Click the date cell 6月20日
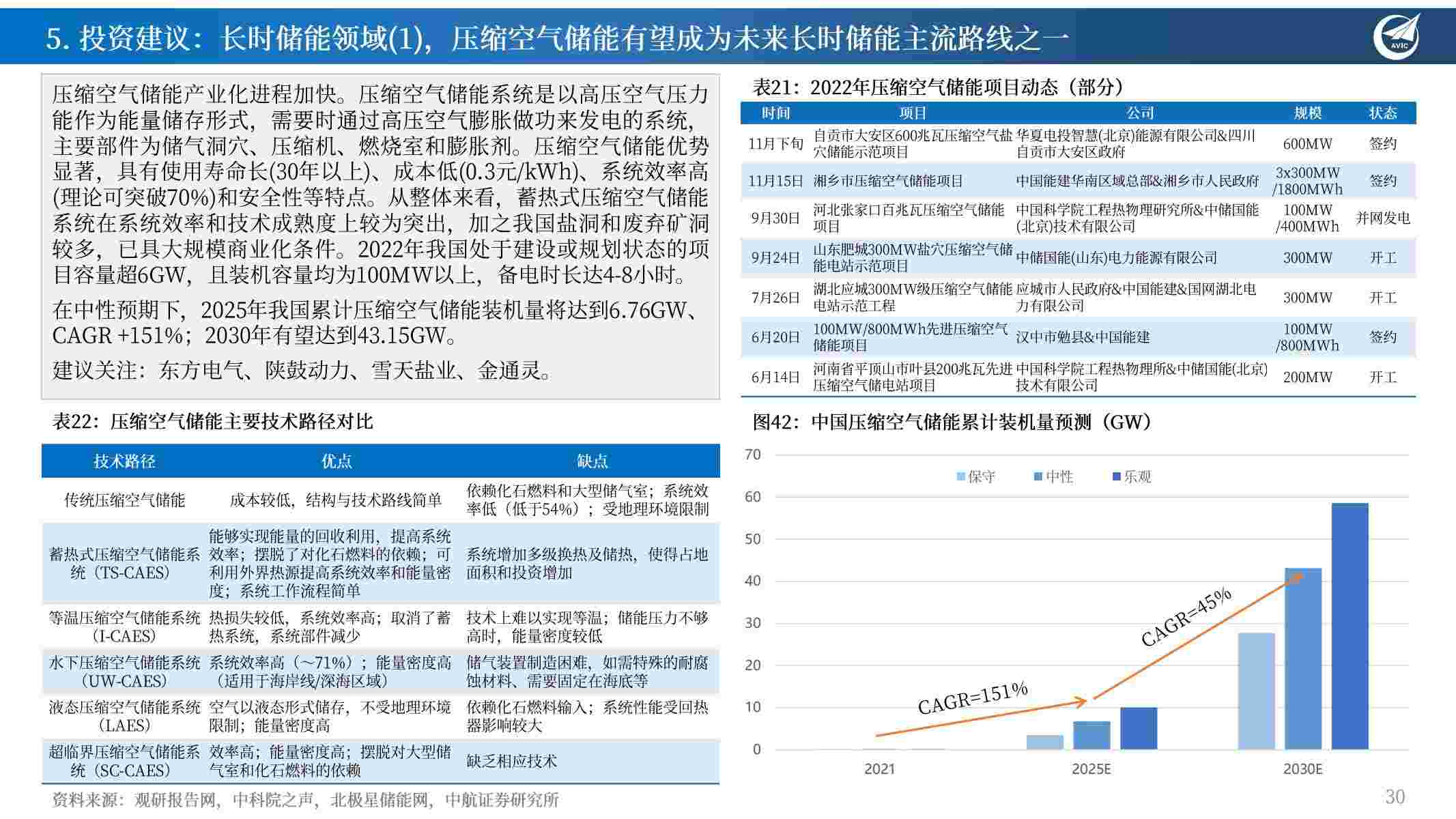The height and width of the screenshot is (819, 1456). click(x=775, y=337)
